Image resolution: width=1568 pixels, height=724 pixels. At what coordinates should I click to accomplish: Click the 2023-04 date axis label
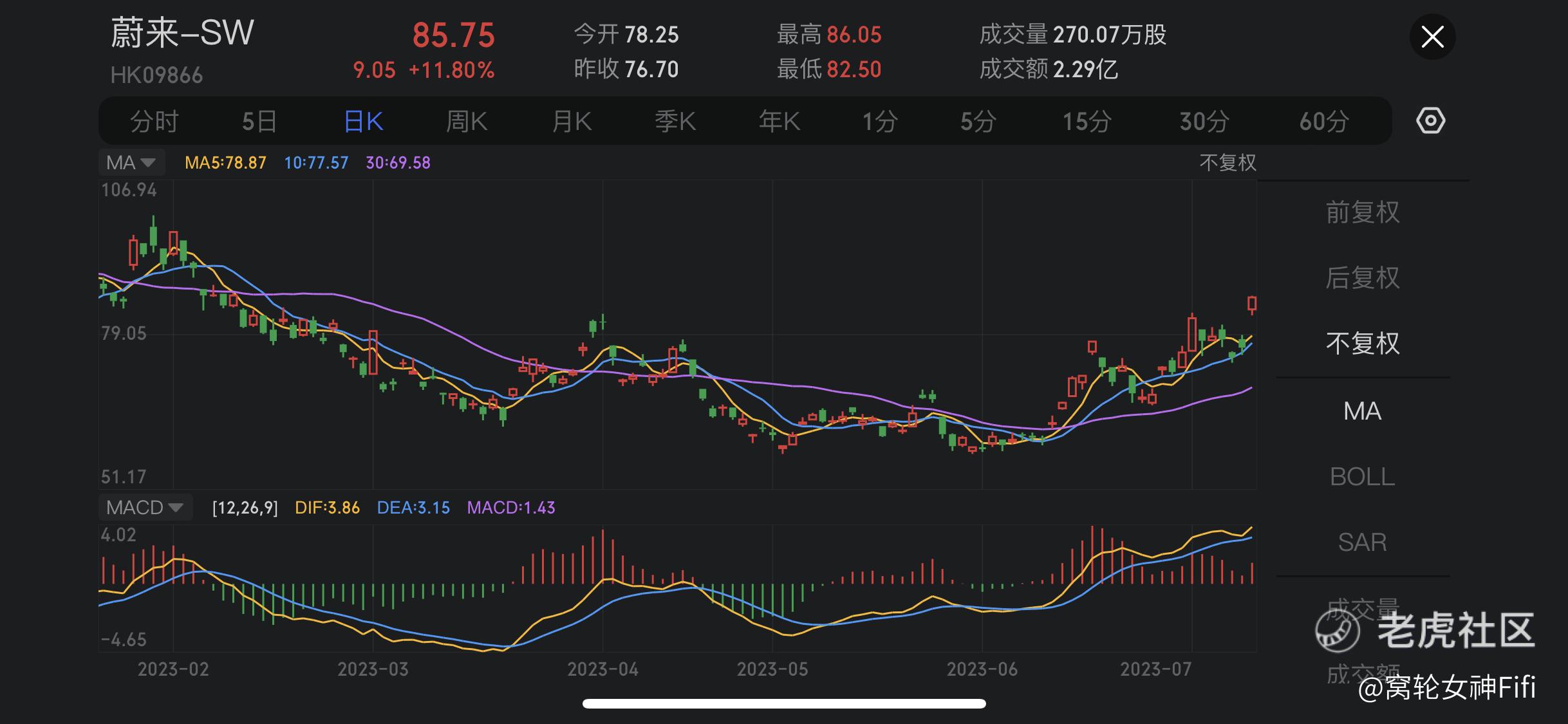602,669
